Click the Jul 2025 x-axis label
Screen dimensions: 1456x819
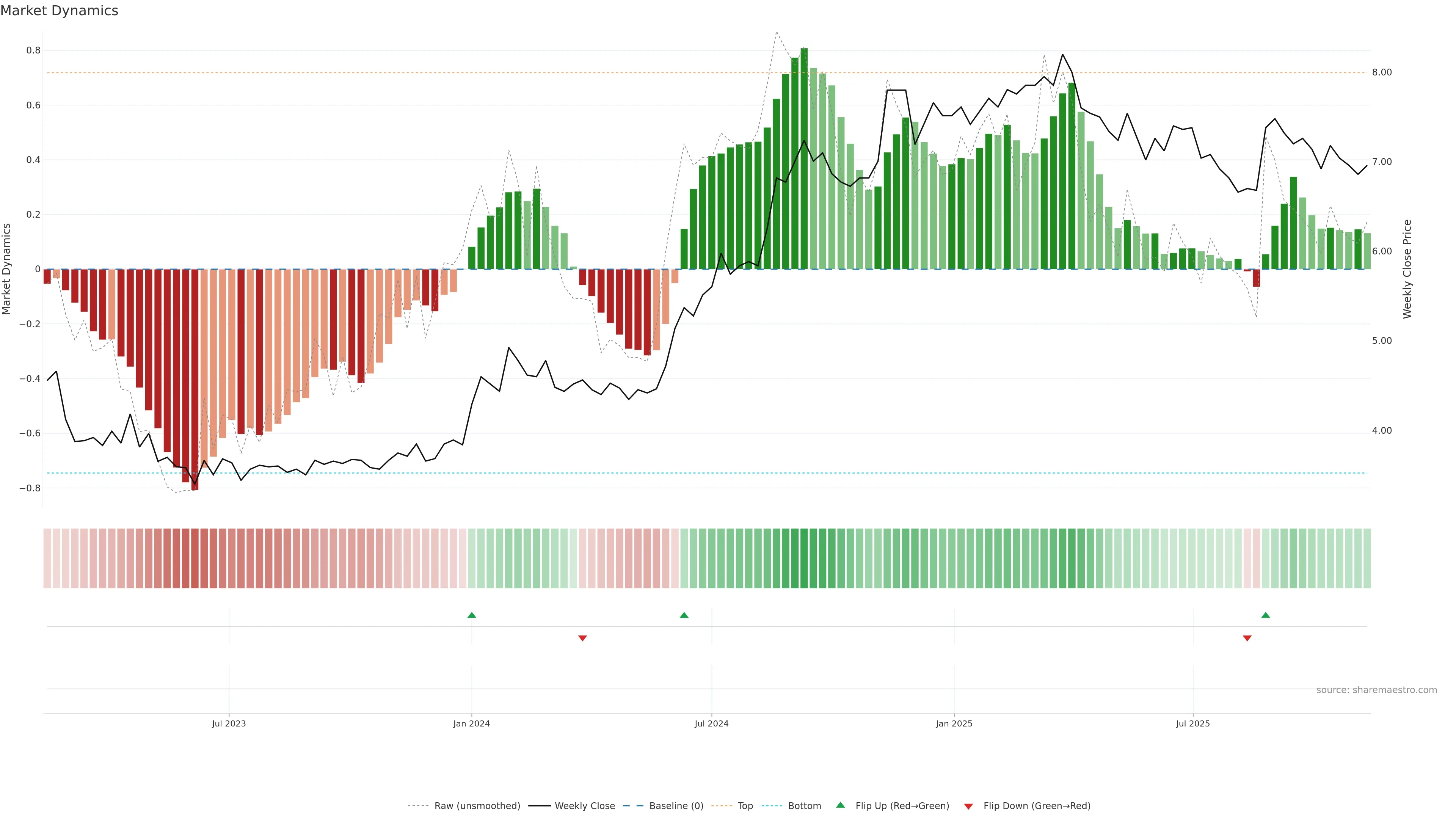click(1192, 723)
